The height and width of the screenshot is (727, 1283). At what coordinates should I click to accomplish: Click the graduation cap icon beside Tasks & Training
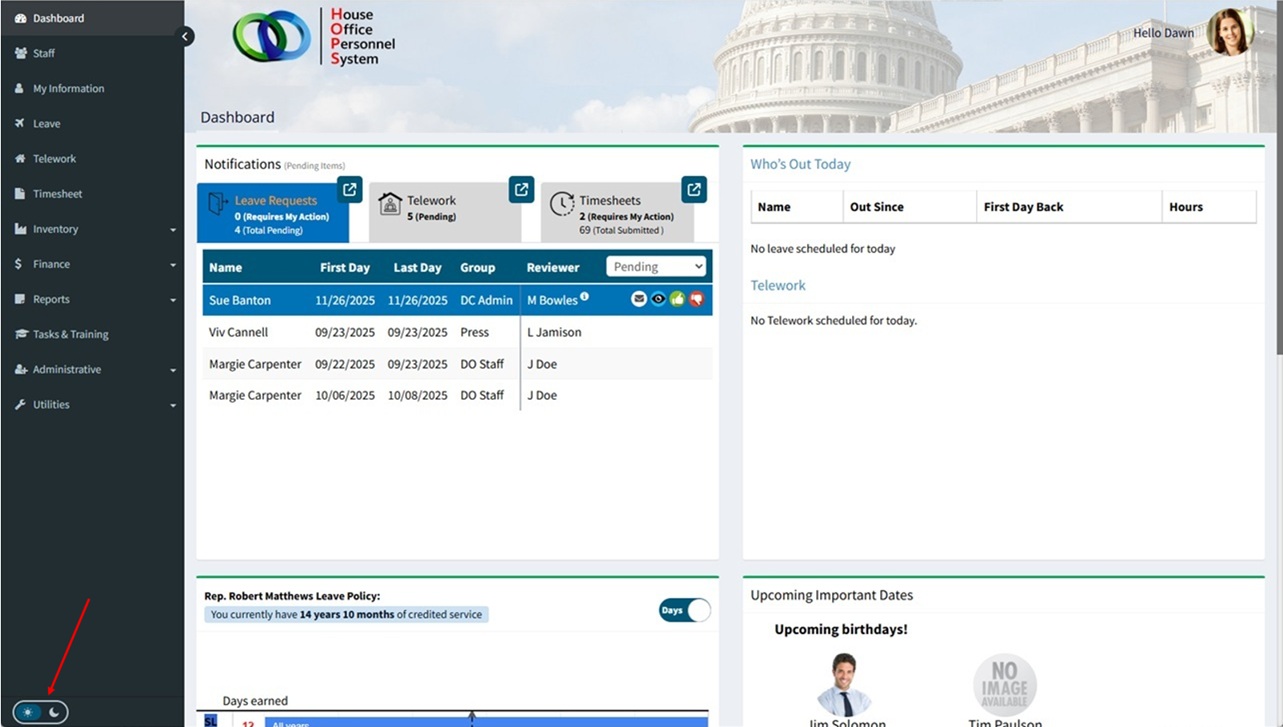coord(20,334)
